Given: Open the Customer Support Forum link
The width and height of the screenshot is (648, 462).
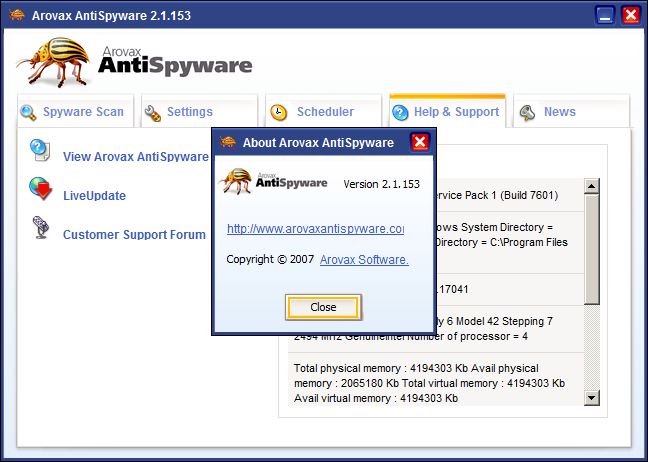Looking at the screenshot, I should tap(134, 234).
